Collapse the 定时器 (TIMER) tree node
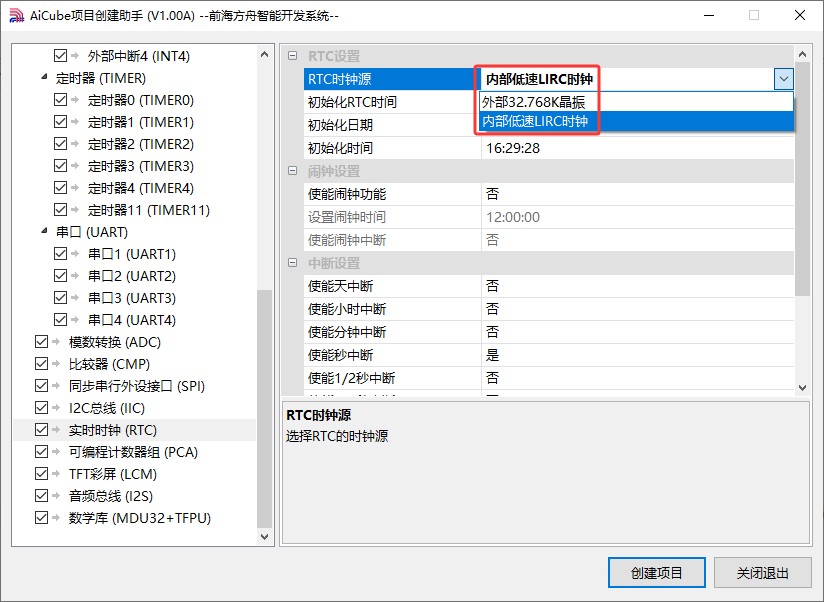824x602 pixels. click(45, 78)
